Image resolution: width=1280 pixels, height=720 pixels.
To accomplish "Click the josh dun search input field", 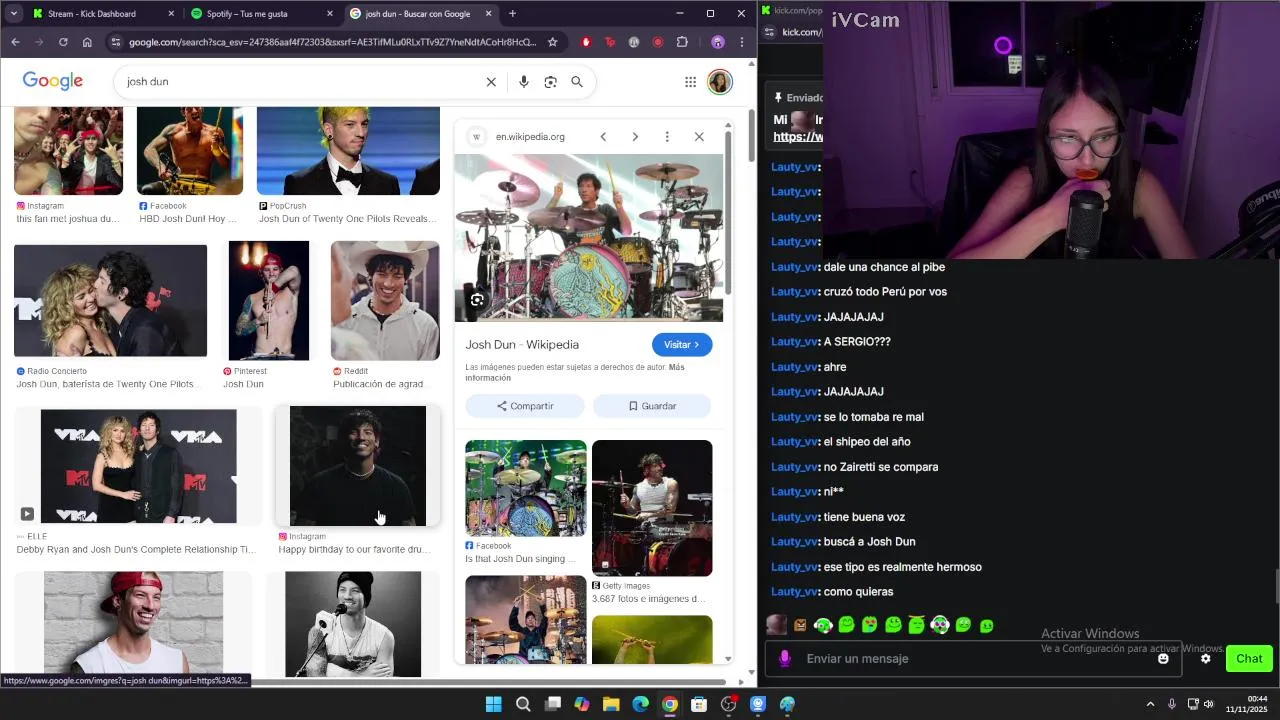I will pos(300,82).
